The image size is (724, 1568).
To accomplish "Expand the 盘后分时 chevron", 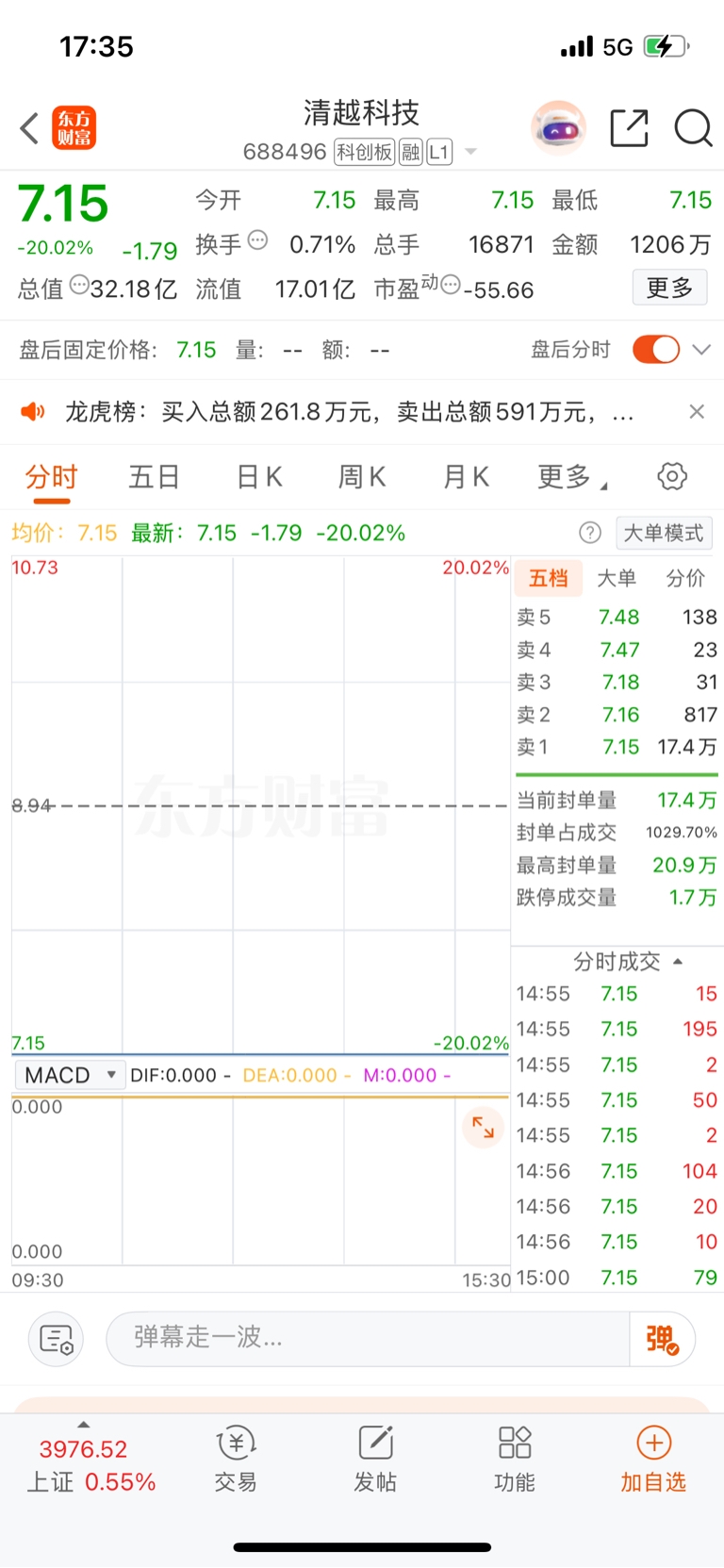I will coord(701,349).
